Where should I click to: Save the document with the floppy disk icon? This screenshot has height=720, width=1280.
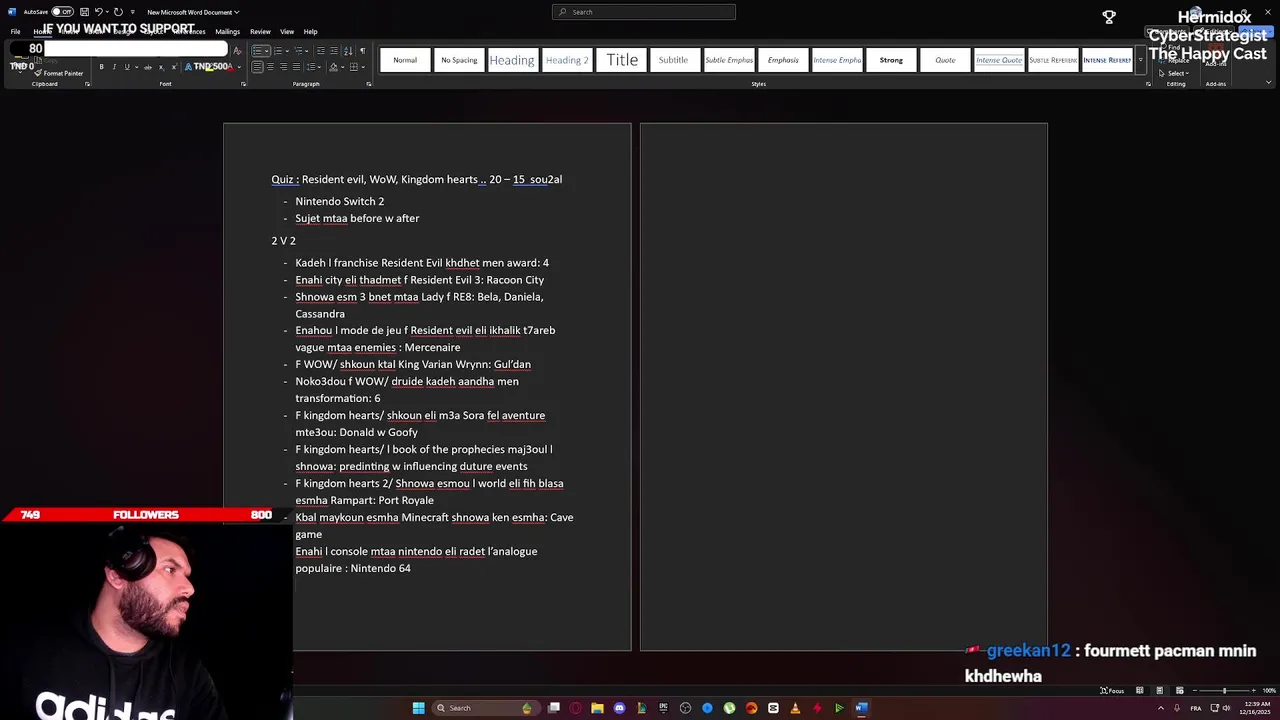83,12
